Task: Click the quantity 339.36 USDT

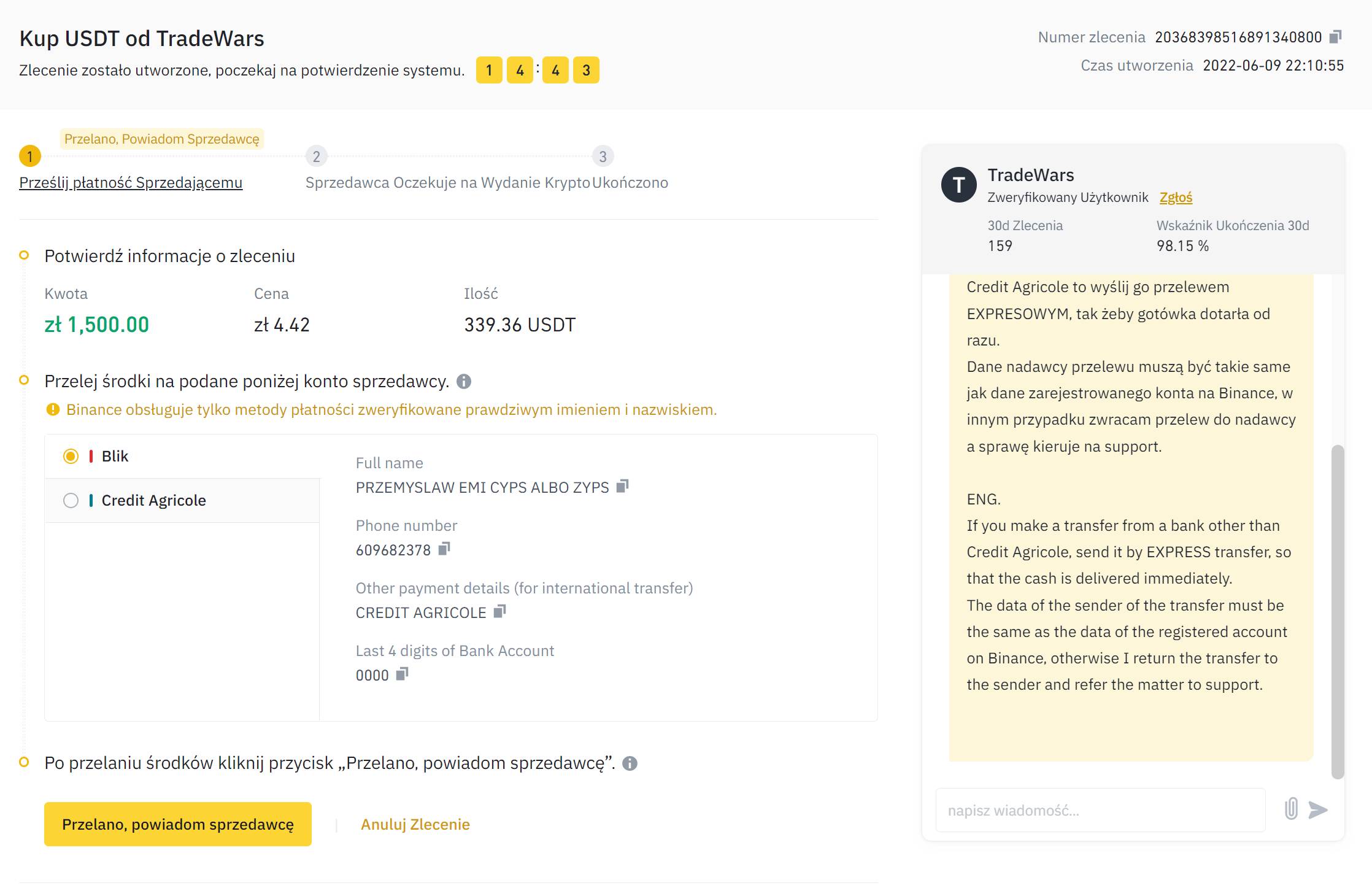Action: pos(520,325)
